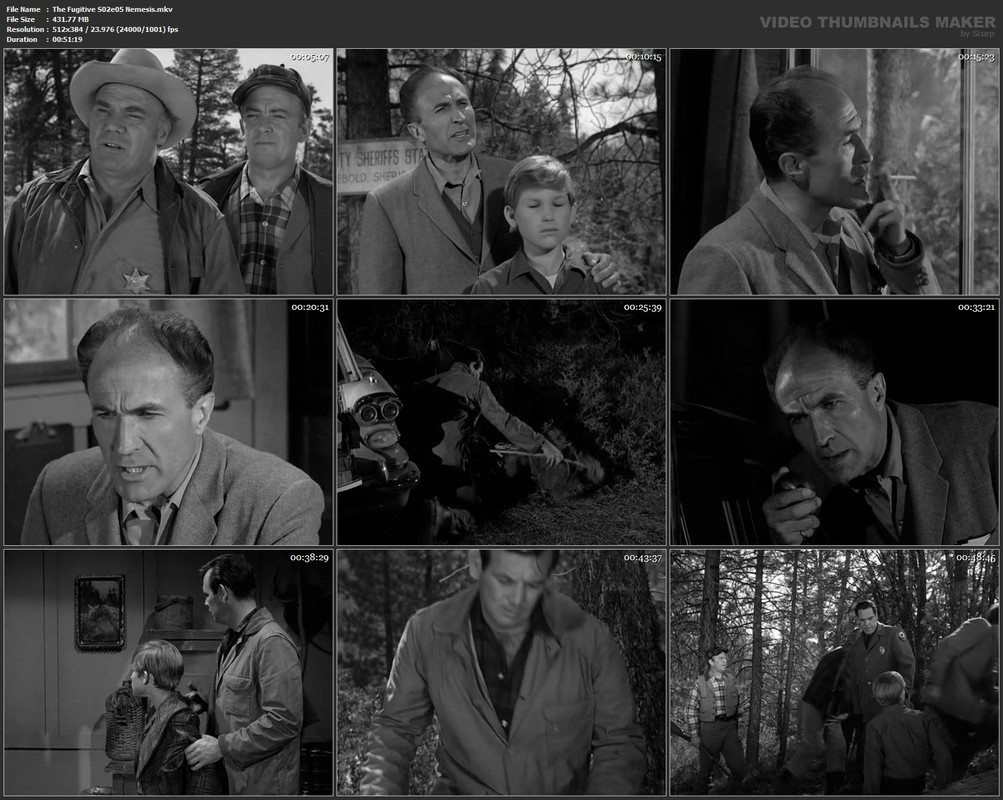Click the resolution value '512x384 / 23.976 (24000/1001) fps'
The image size is (1003, 800).
click(115, 29)
